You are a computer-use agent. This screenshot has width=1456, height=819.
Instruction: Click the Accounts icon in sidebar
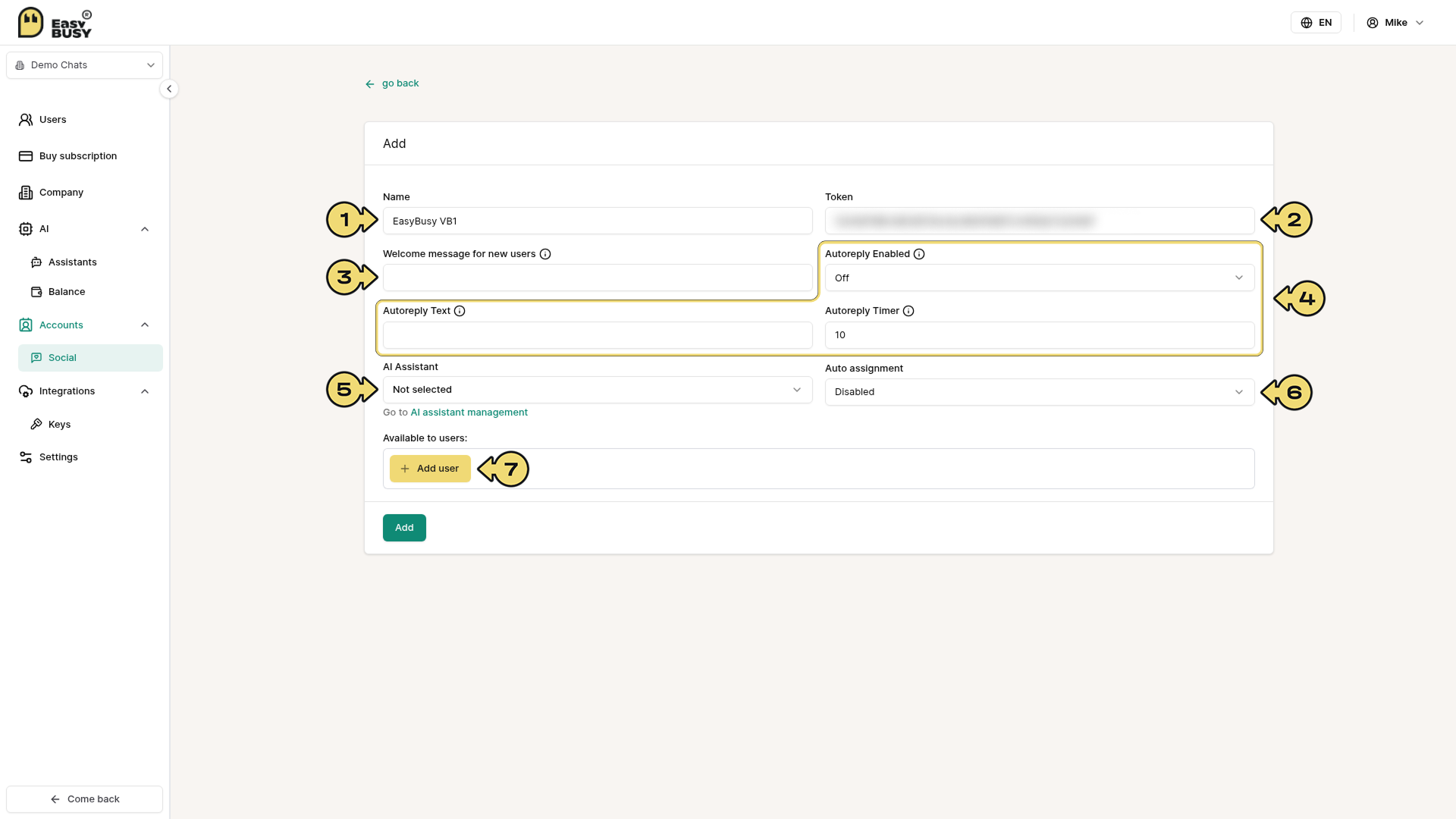coord(26,325)
